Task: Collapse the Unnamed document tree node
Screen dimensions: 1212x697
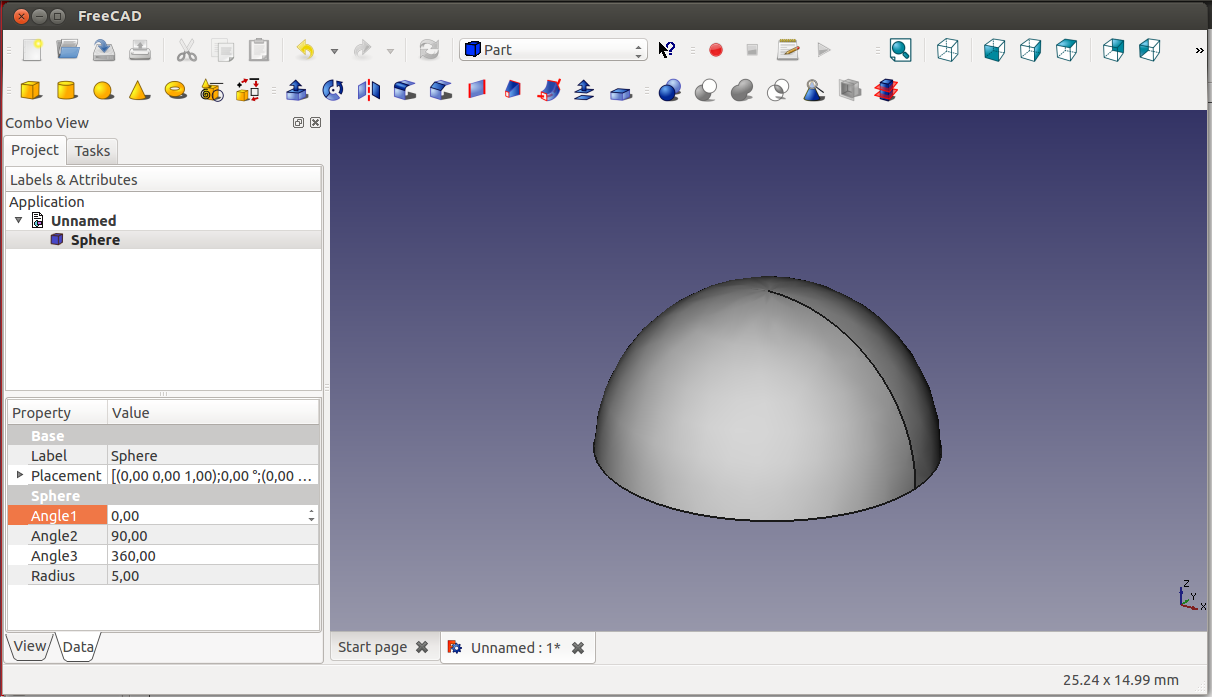Action: coord(19,220)
